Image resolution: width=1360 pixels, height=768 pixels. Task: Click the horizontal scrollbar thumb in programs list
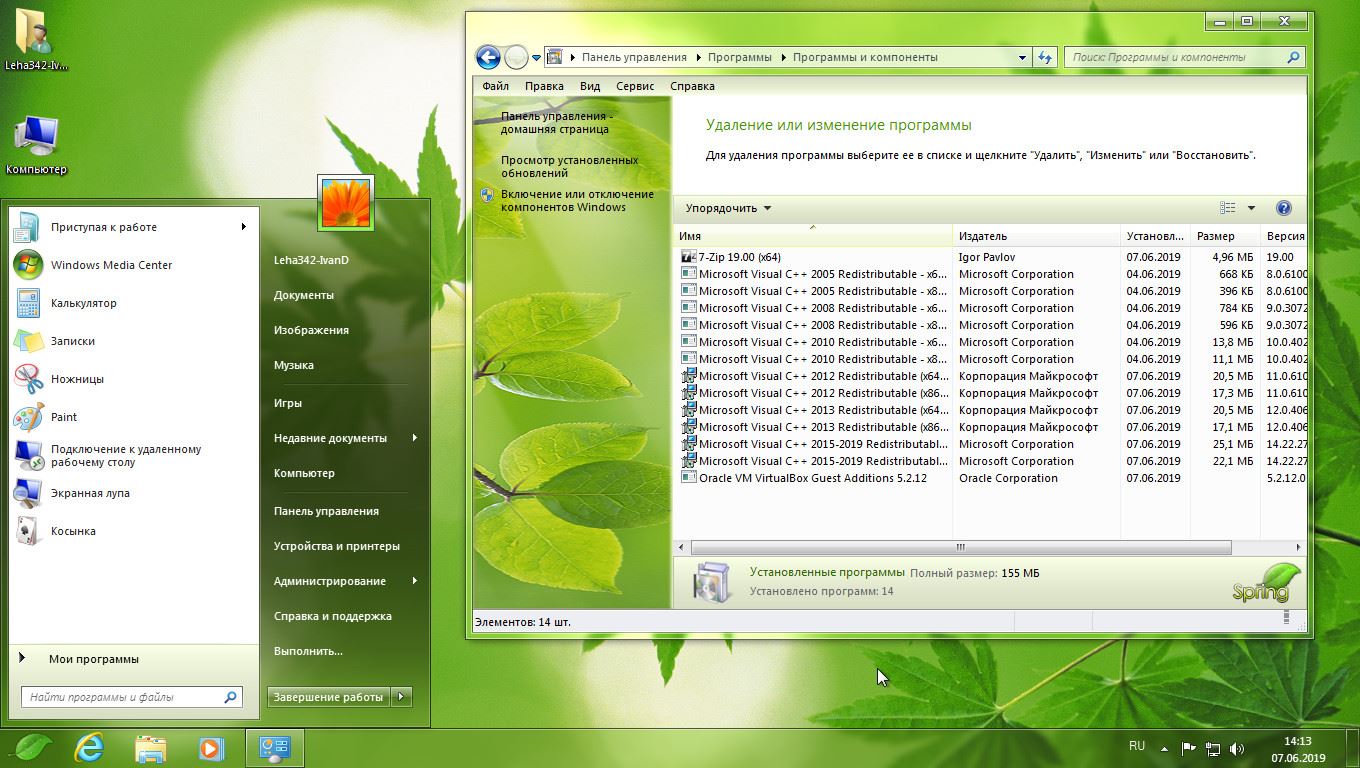(960, 547)
